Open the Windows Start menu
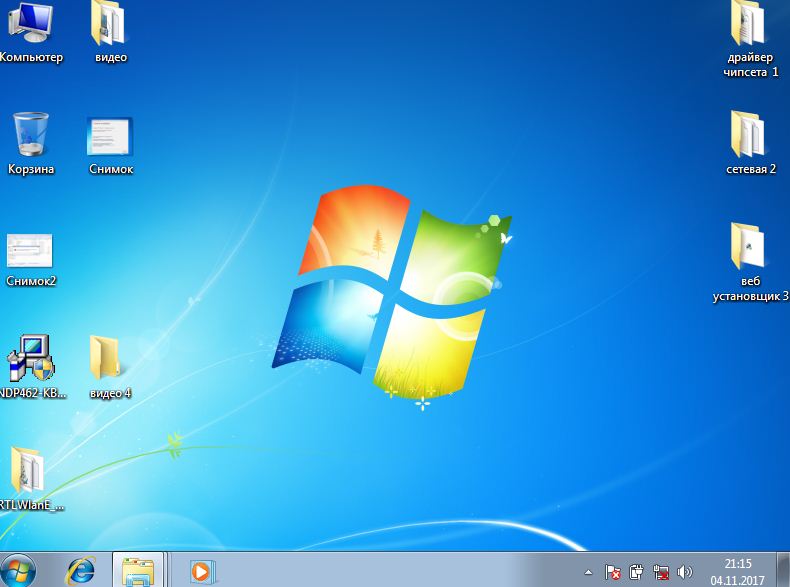 click(21, 570)
